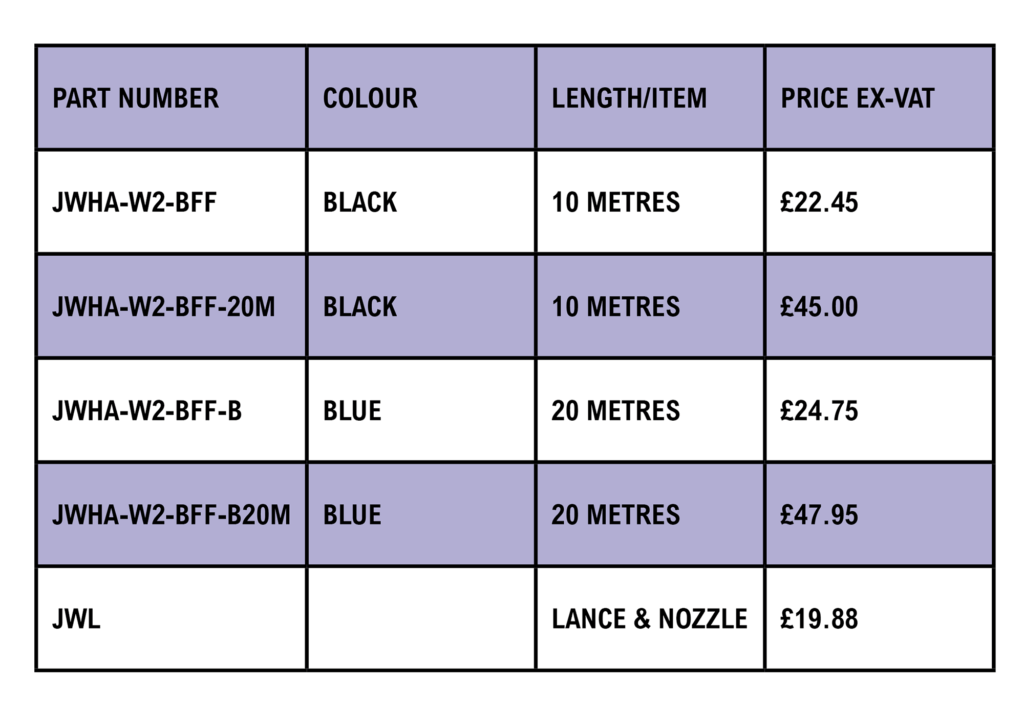This screenshot has width=1024, height=705.
Task: Click 20 METRES in the £24.75 row
Action: click(x=615, y=411)
